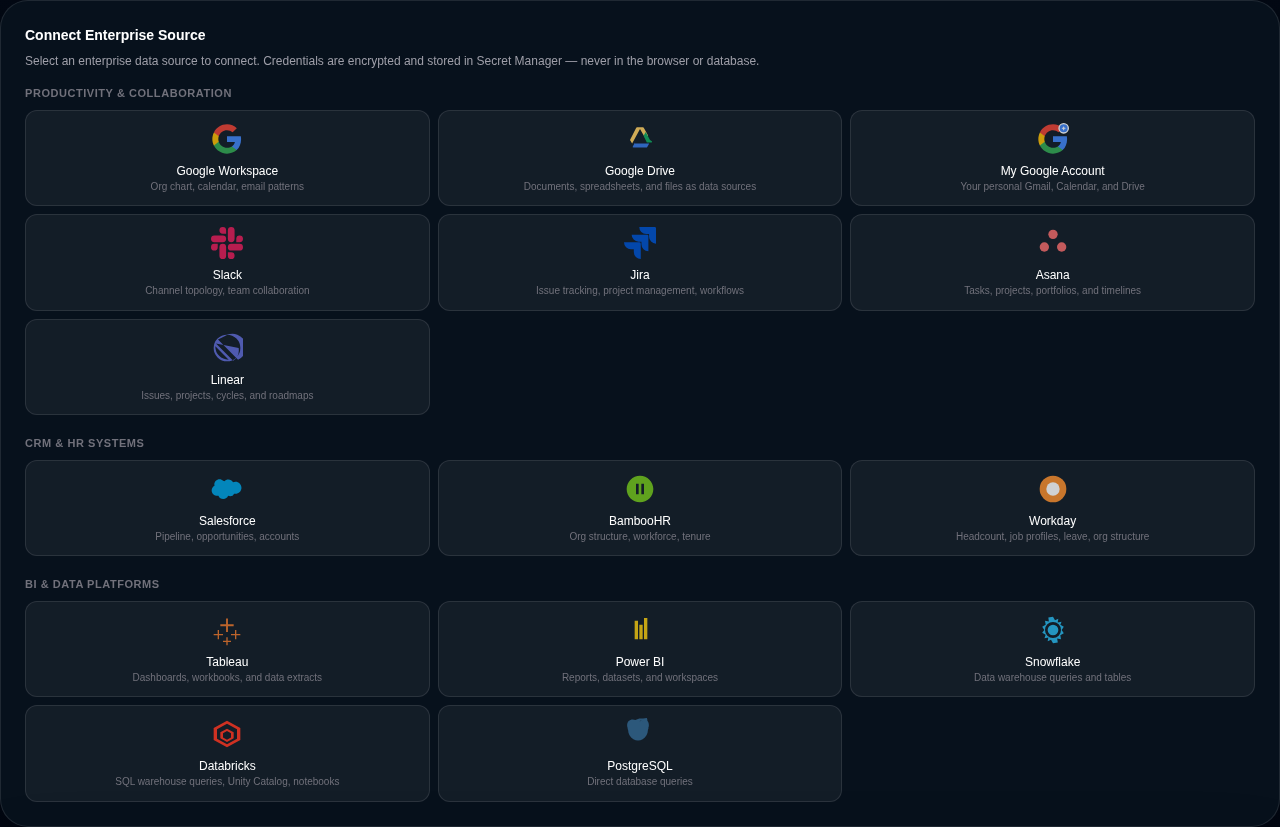This screenshot has height=827, width=1280.
Task: Choose the Jira source title
Action: coord(640,275)
